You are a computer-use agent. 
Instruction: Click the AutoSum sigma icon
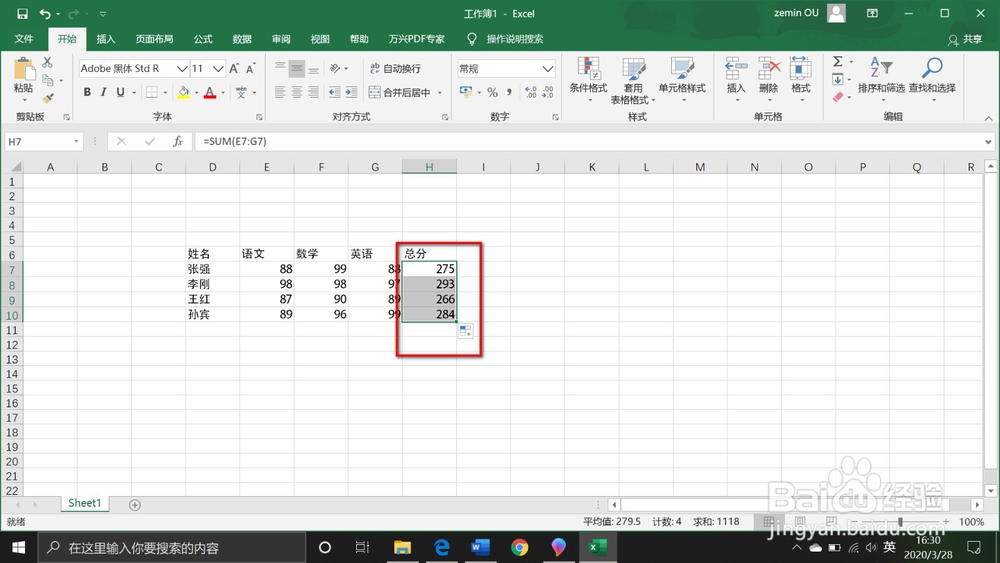point(838,61)
